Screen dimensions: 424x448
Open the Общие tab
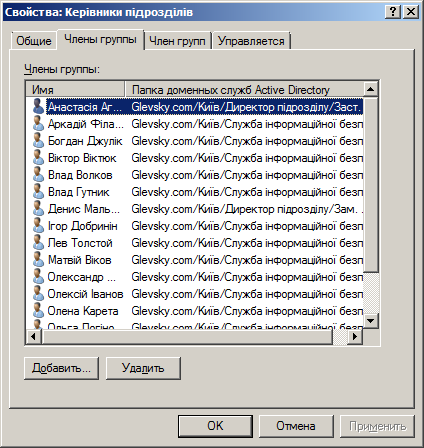[x=34, y=41]
